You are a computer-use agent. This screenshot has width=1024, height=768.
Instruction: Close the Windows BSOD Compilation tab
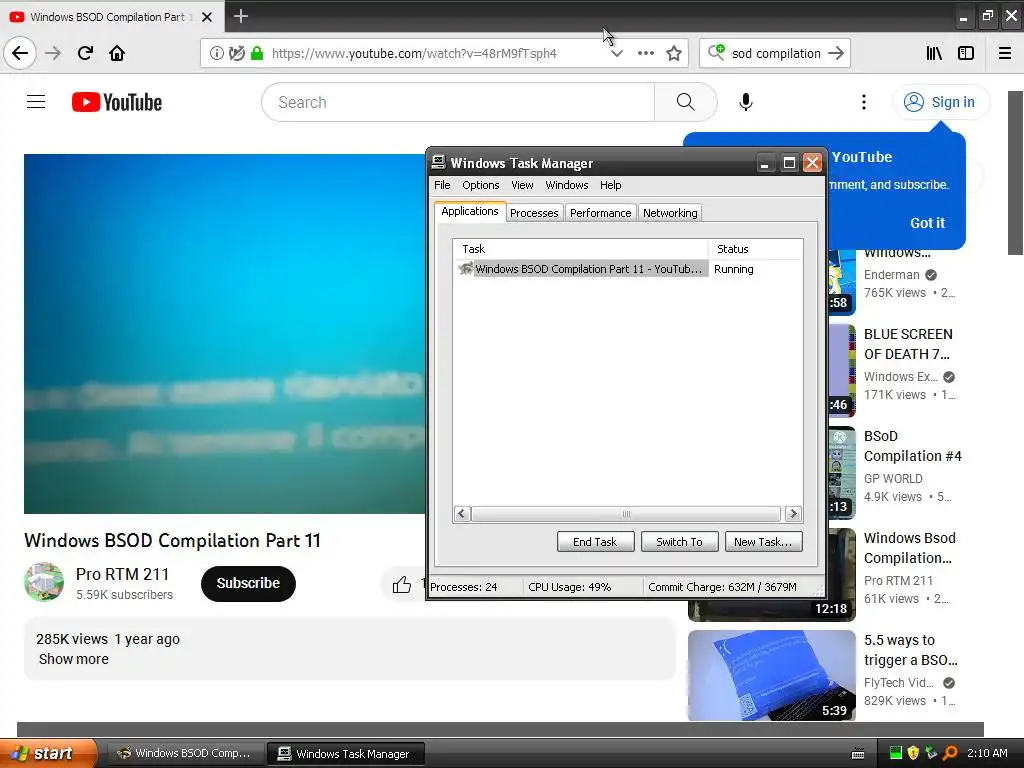coord(207,17)
